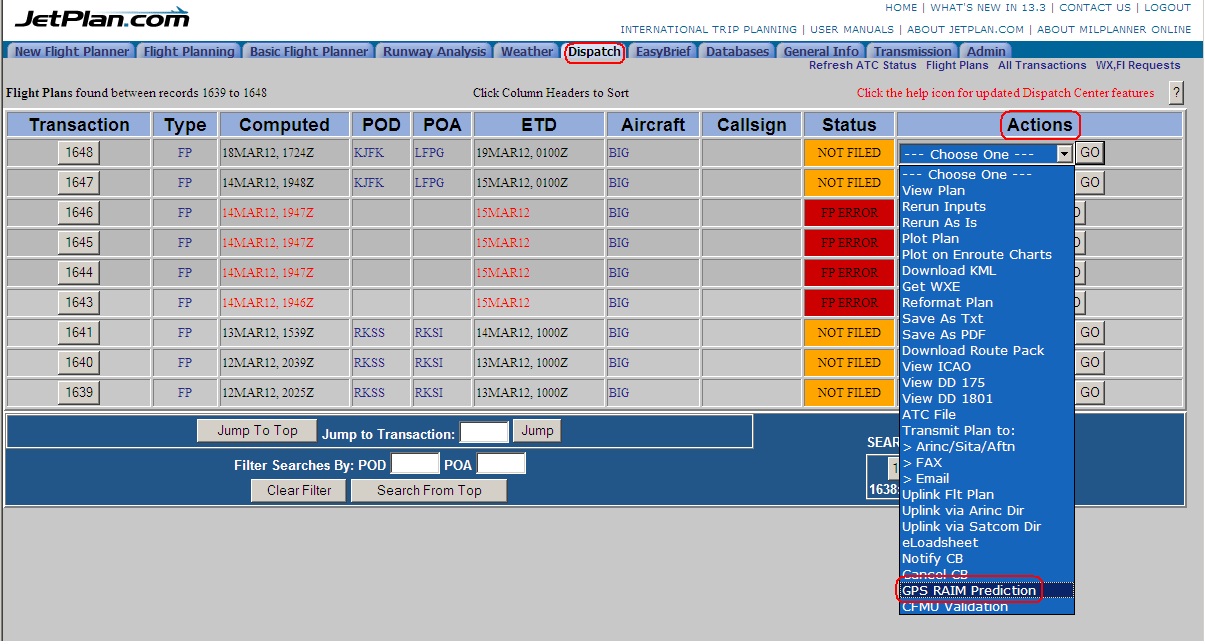
Task: Focus the POA filter input box
Action: tap(501, 465)
